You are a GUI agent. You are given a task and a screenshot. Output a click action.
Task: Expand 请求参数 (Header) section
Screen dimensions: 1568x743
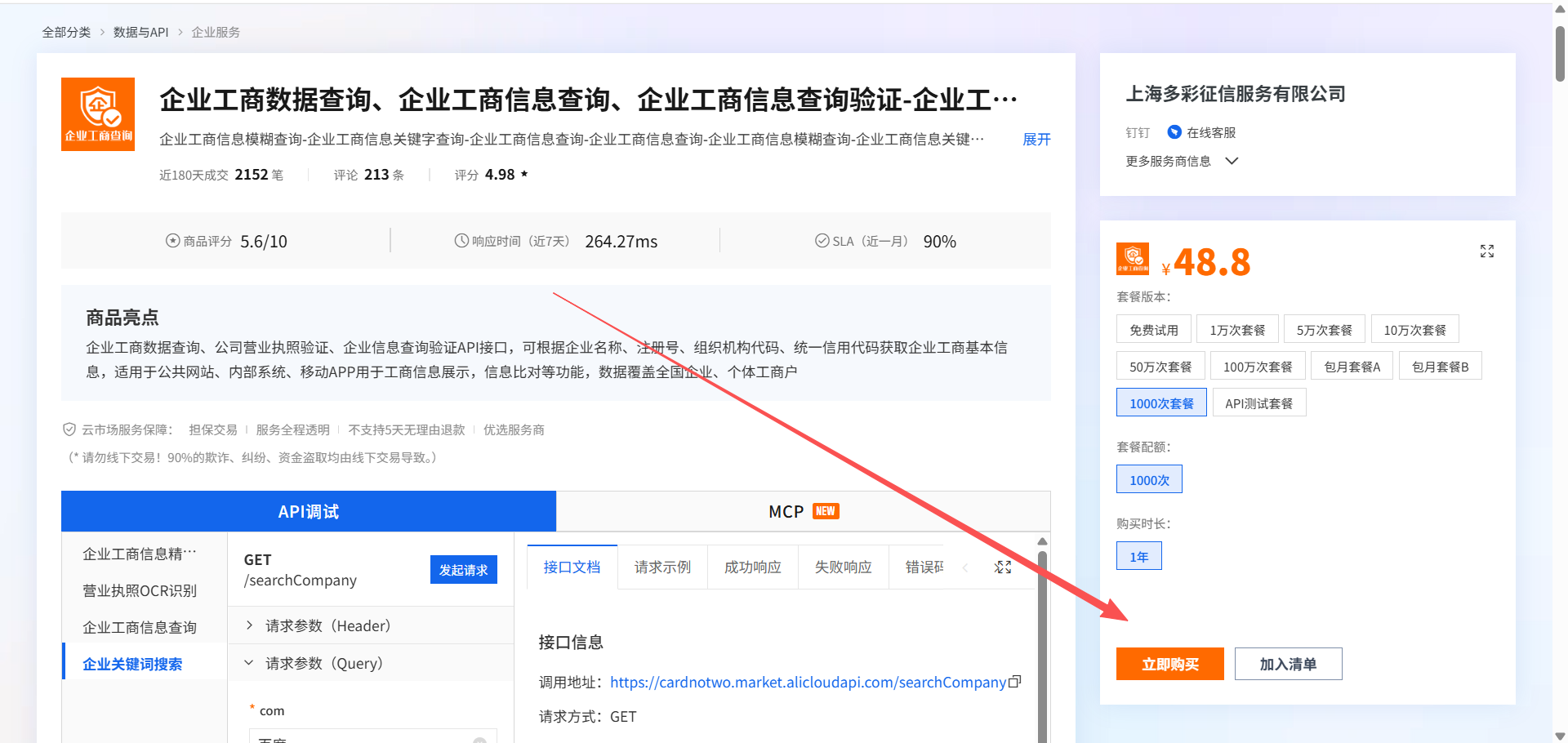coord(249,625)
